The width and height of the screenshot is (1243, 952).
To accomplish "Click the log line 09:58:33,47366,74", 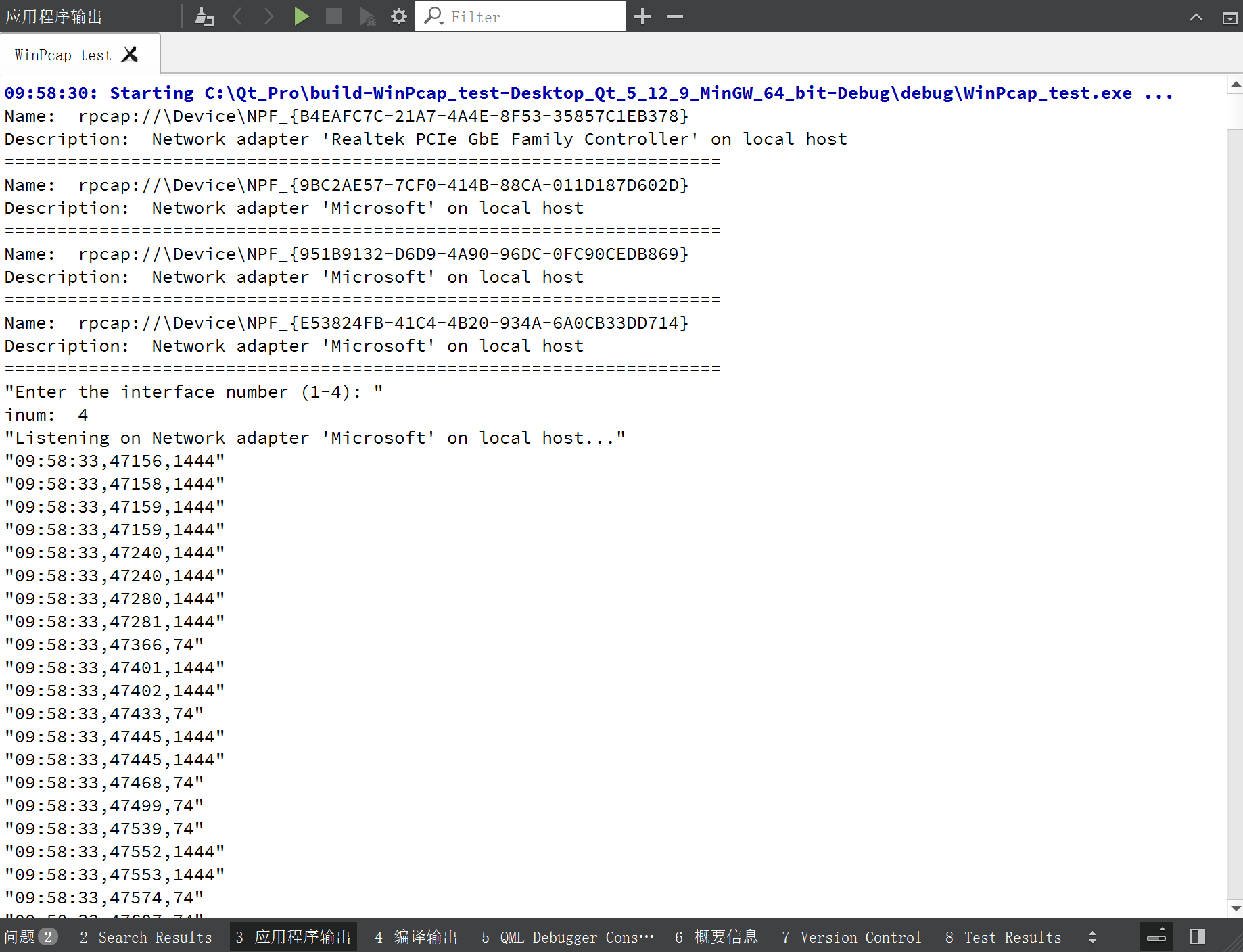I will click(104, 644).
